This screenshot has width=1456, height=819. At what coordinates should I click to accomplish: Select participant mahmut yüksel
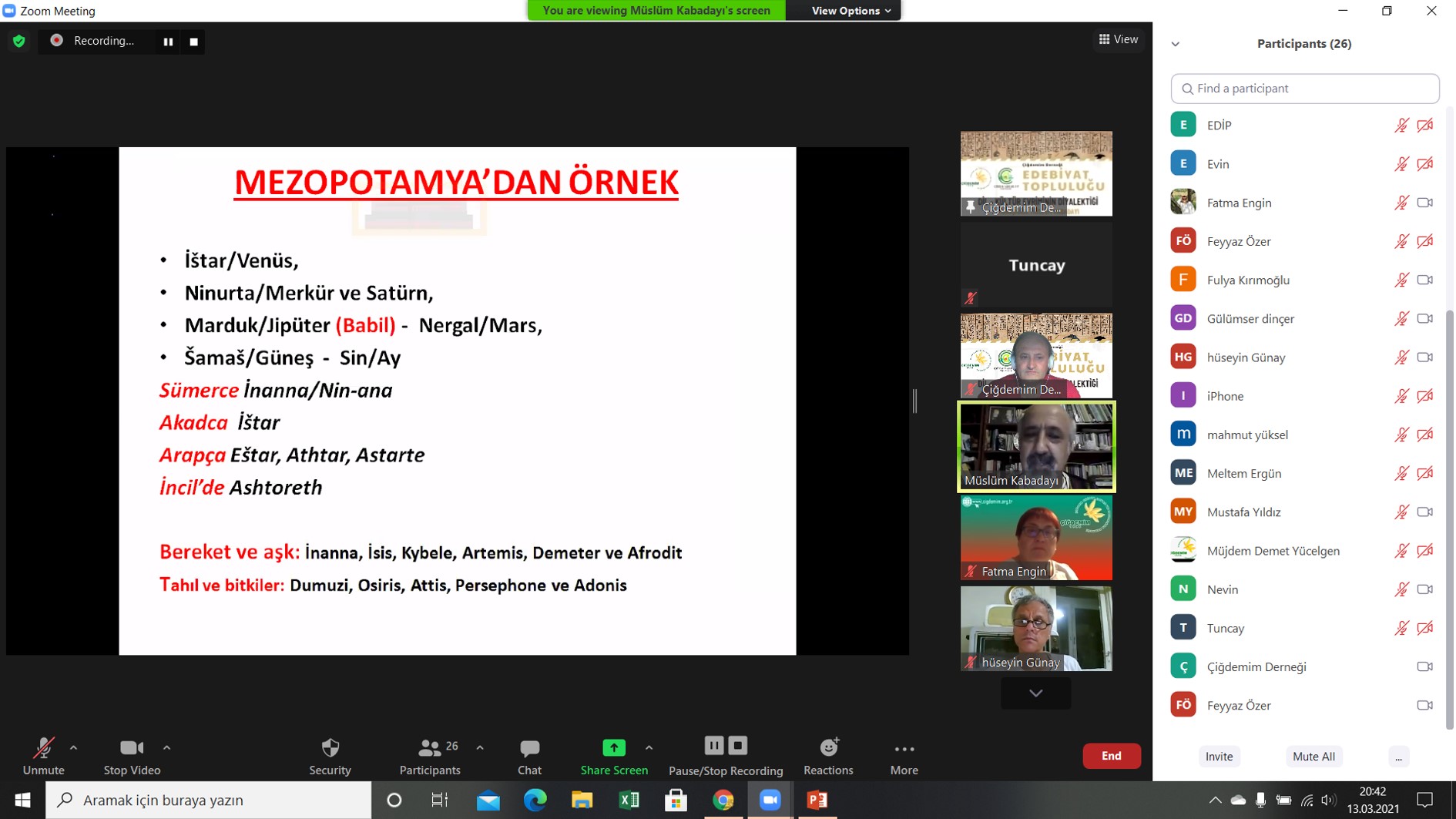1303,435
